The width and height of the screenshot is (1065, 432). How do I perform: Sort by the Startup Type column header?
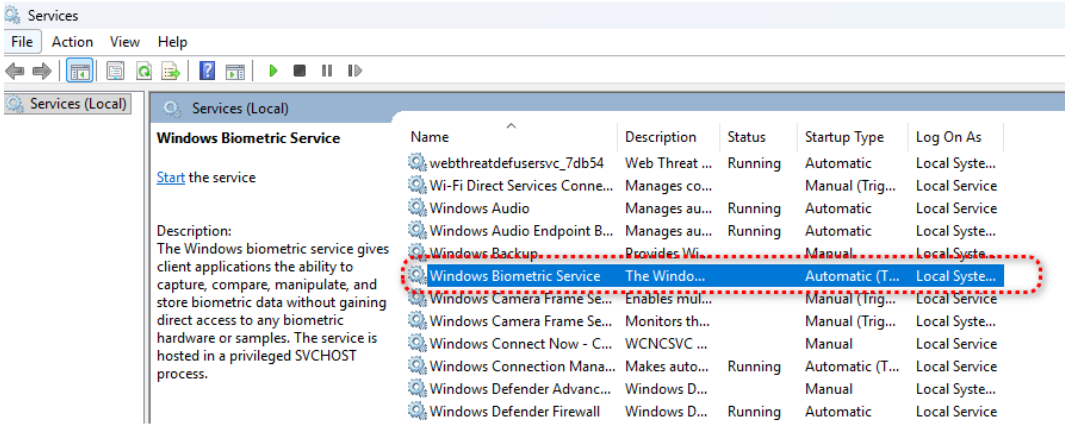coord(852,137)
